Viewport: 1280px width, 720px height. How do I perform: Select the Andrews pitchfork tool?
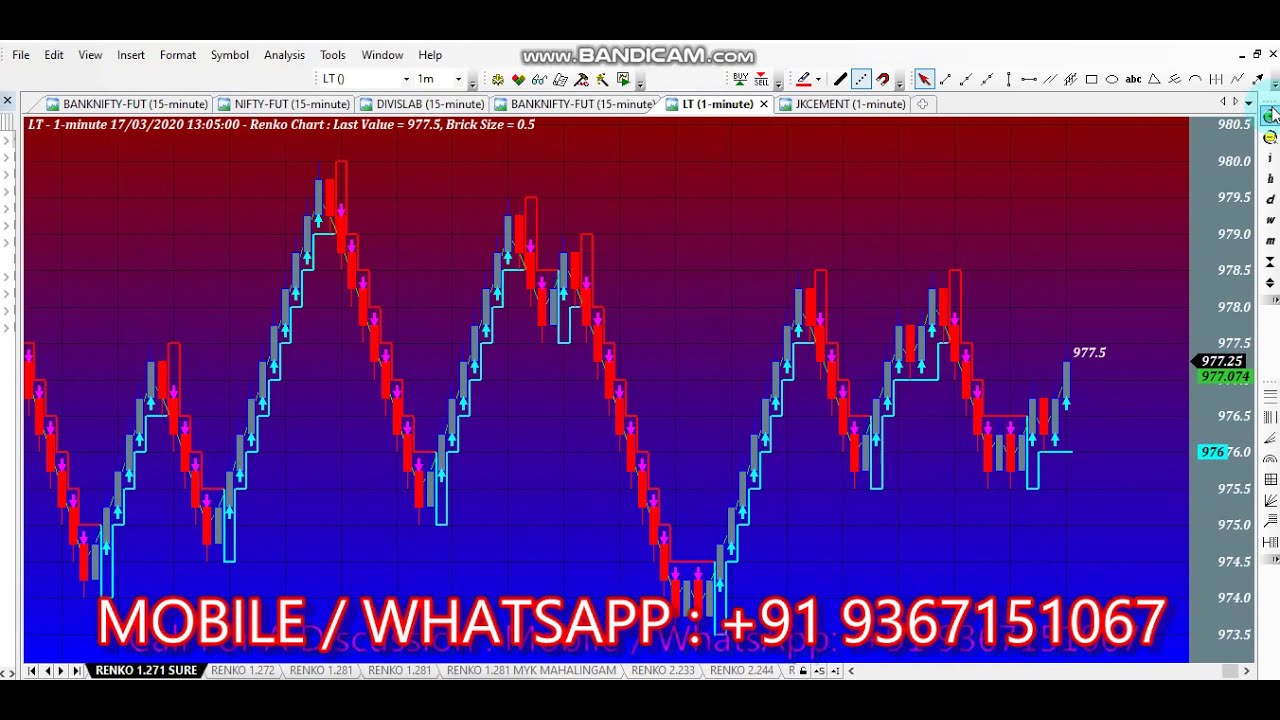[1175, 79]
